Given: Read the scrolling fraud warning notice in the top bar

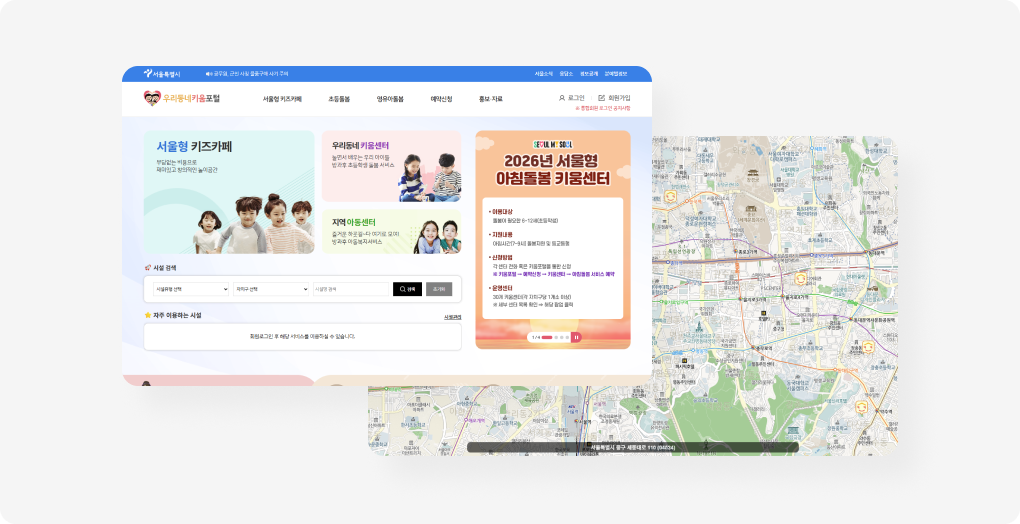Looking at the screenshot, I should coord(250,74).
